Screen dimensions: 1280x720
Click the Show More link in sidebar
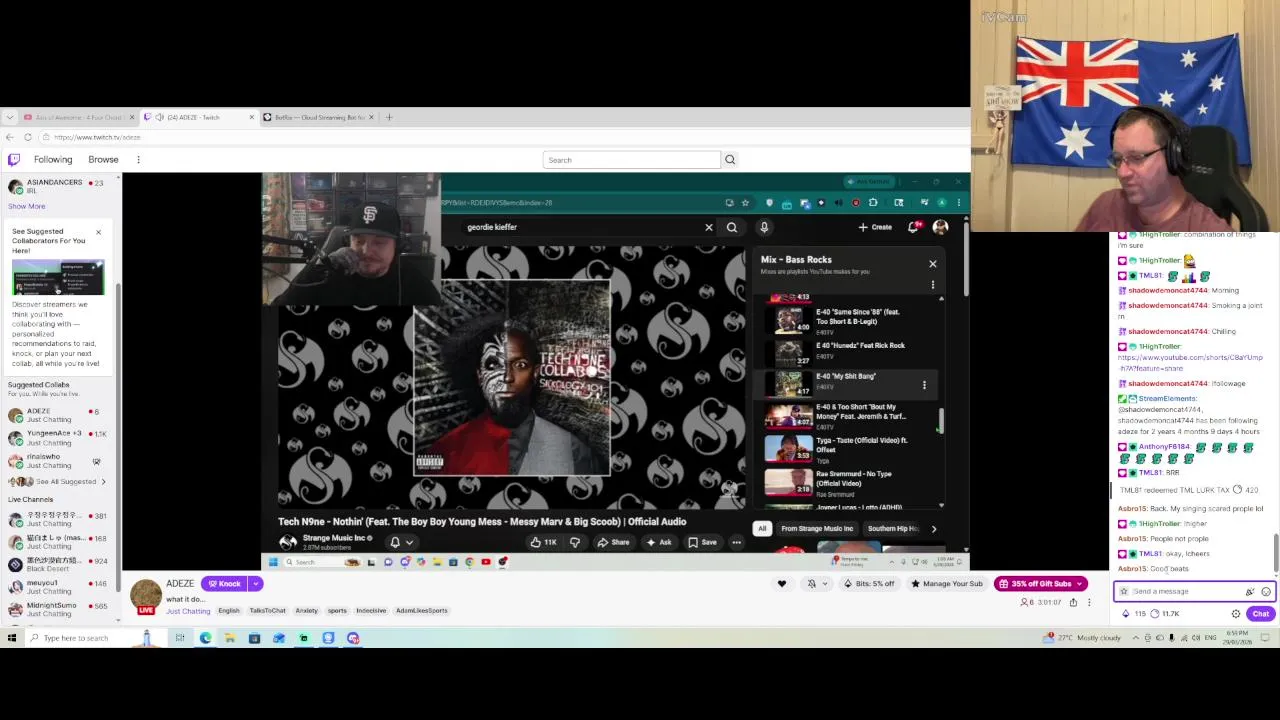[x=27, y=206]
